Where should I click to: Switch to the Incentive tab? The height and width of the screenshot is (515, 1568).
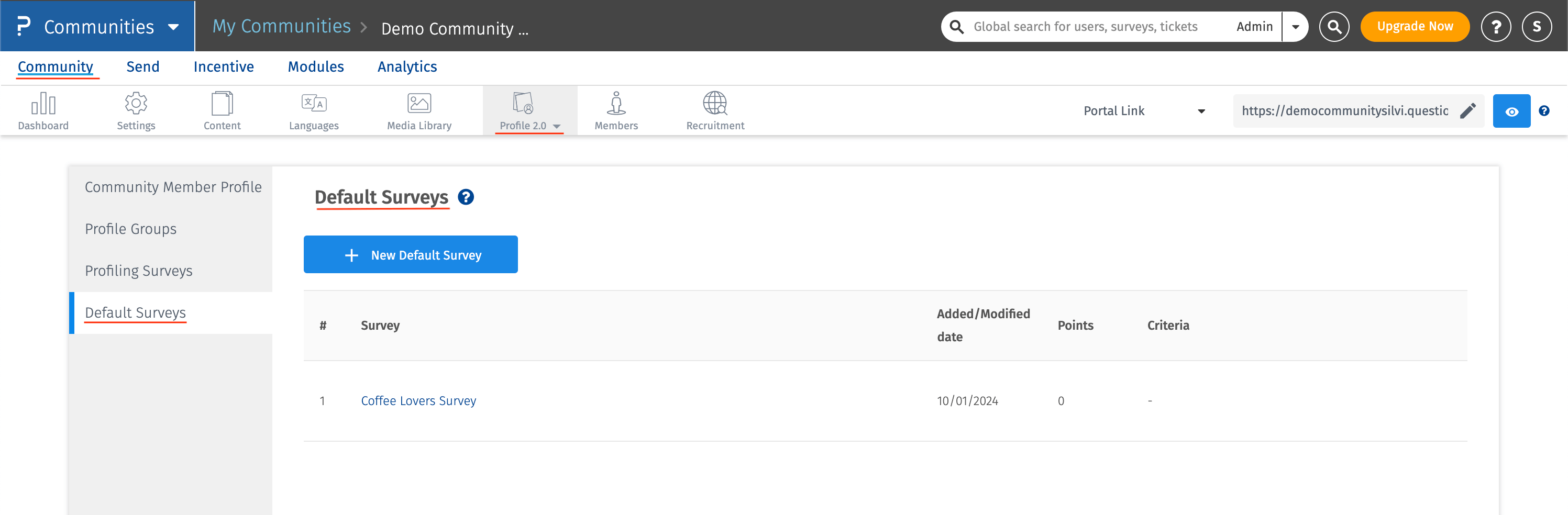pyautogui.click(x=224, y=67)
